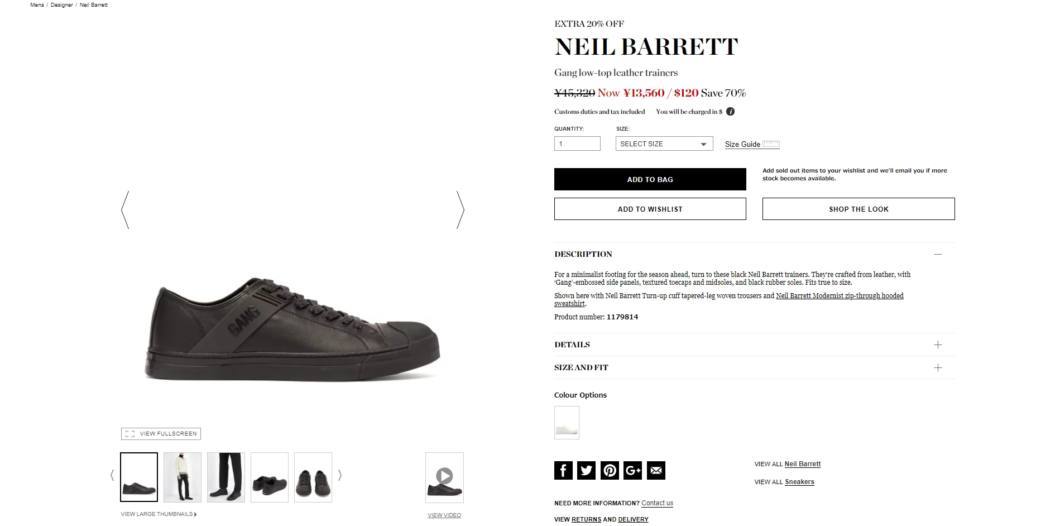The height and width of the screenshot is (526, 1060).
Task: Click the quantity input field
Action: click(577, 144)
